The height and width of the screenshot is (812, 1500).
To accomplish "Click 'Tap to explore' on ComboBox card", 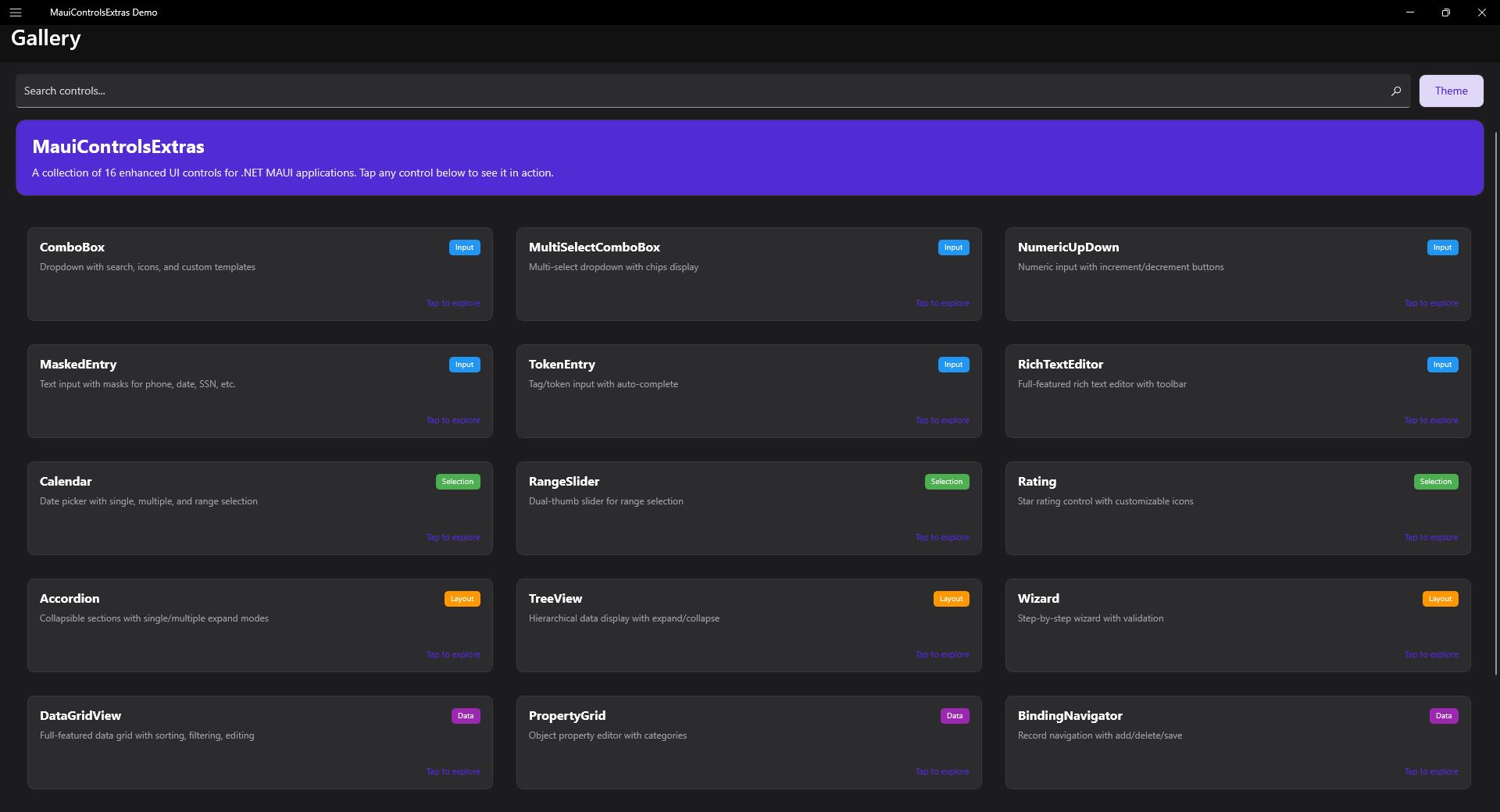I will pyautogui.click(x=453, y=303).
